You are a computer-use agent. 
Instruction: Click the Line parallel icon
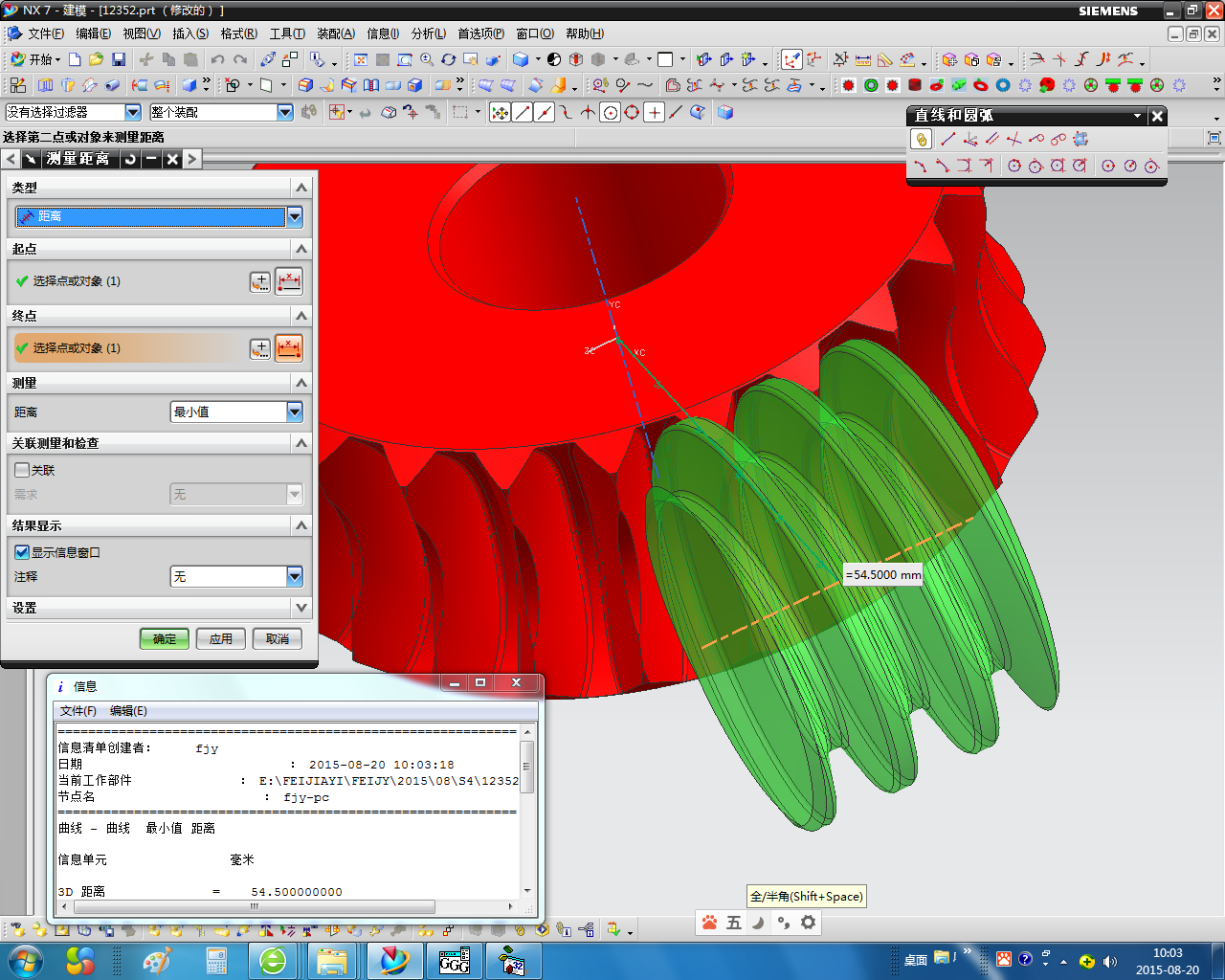[x=992, y=139]
